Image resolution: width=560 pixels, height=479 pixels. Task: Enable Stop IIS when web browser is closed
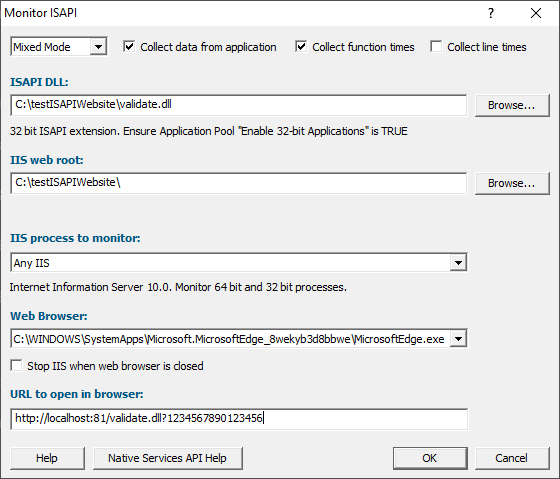click(x=16, y=366)
